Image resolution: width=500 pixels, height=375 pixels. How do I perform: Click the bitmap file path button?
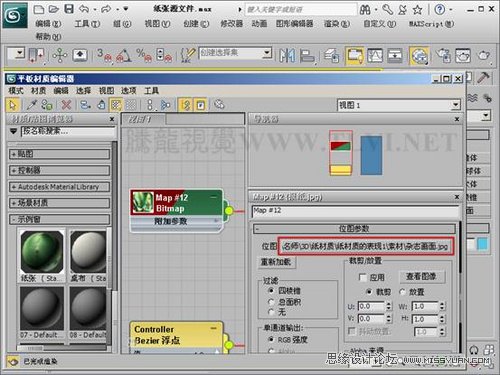click(366, 246)
